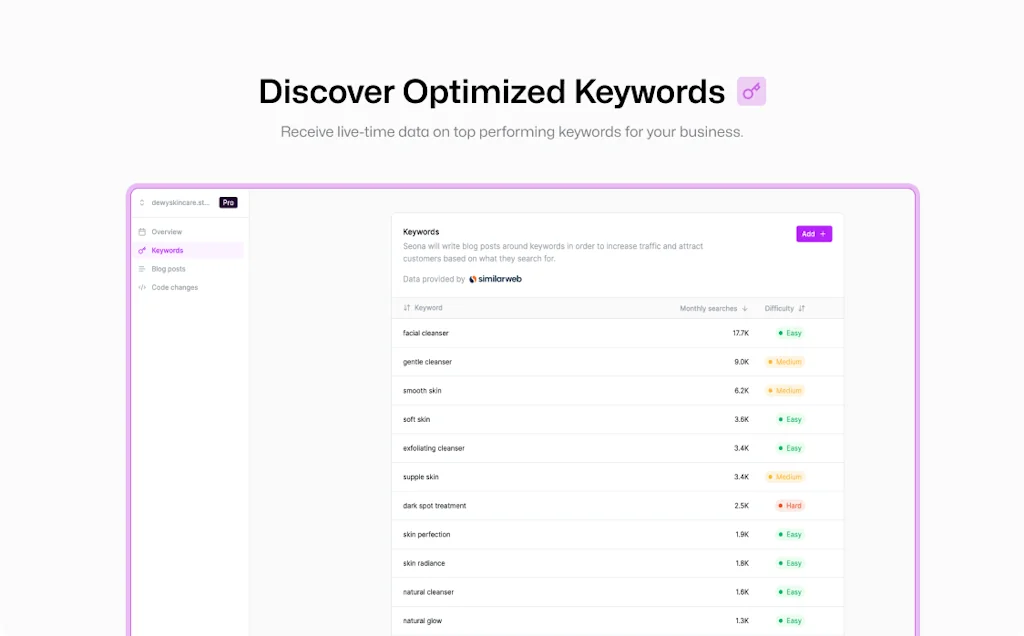Click the Blog posts list icon
Image resolution: width=1024 pixels, height=636 pixels.
[x=142, y=269]
